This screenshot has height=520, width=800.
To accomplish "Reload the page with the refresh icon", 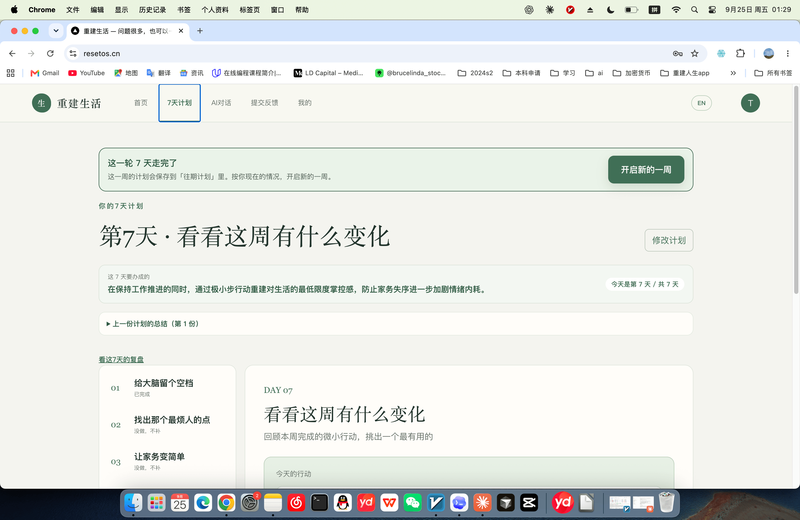I will pyautogui.click(x=50, y=54).
